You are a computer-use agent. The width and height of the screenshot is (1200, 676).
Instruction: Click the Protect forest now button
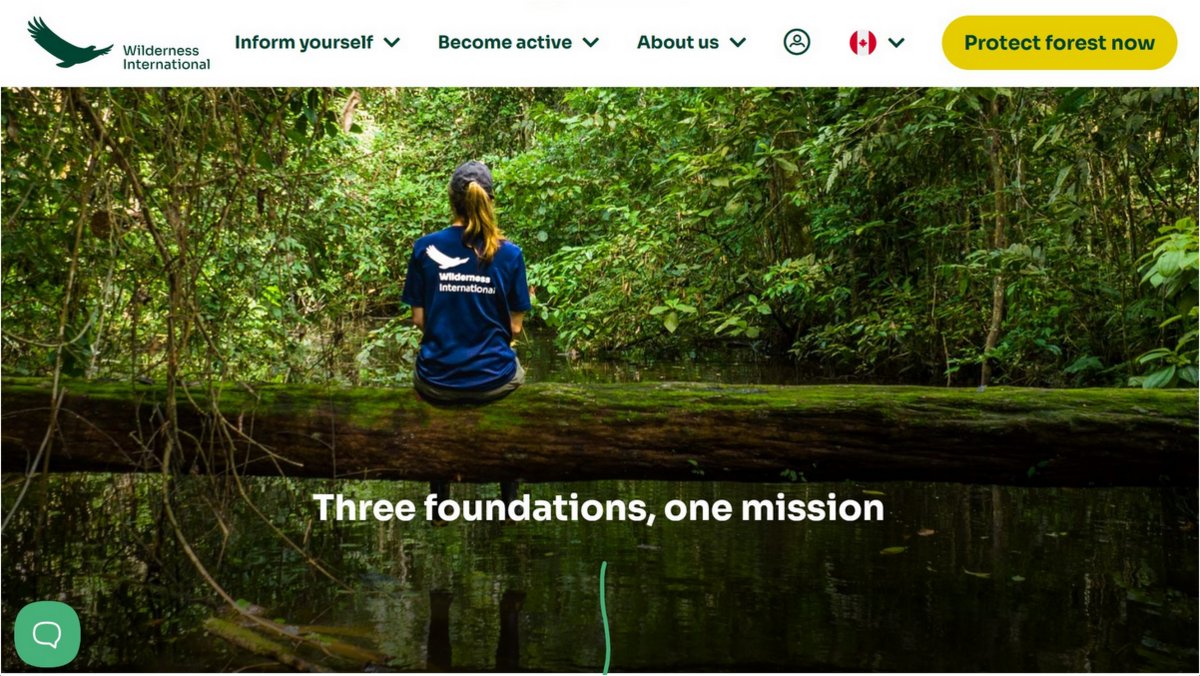[1059, 43]
